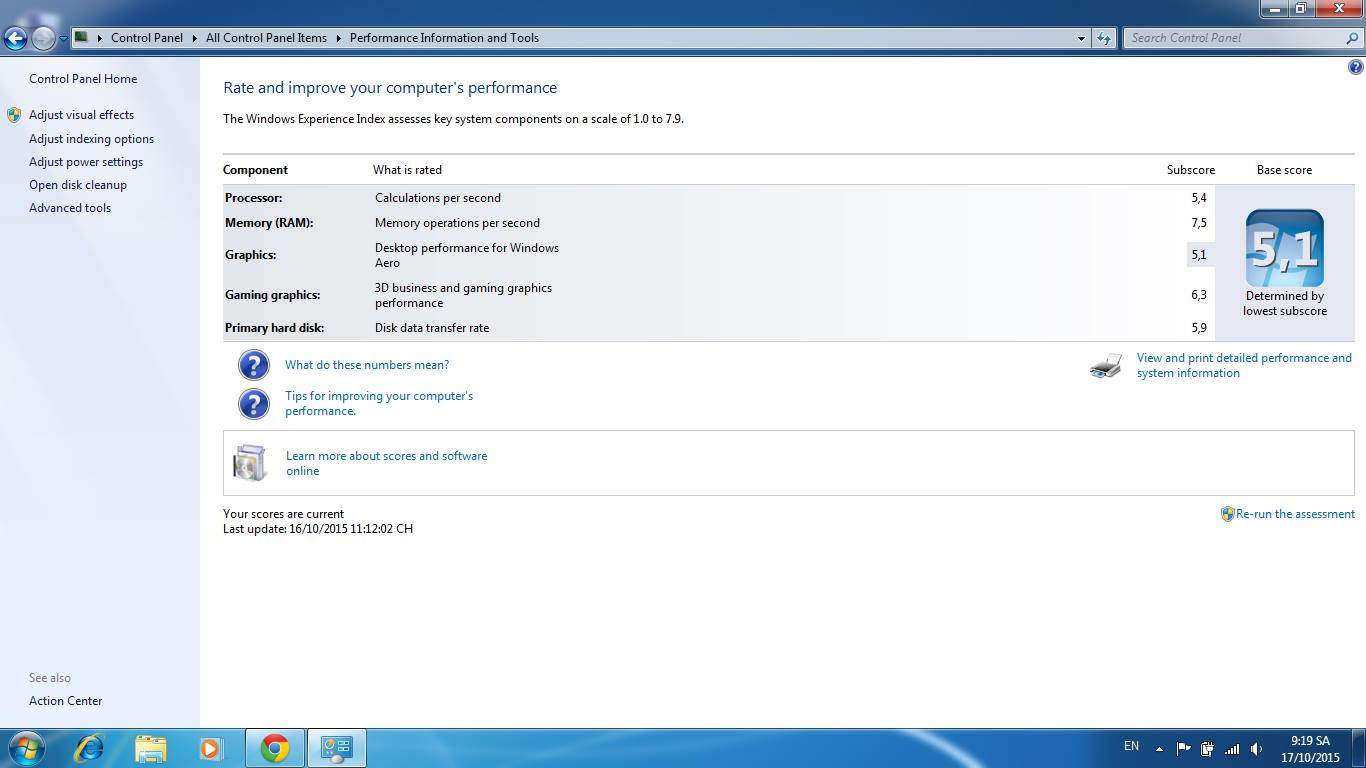Click the shield icon beside Re-run the assessment
The height and width of the screenshot is (768, 1366).
point(1227,514)
